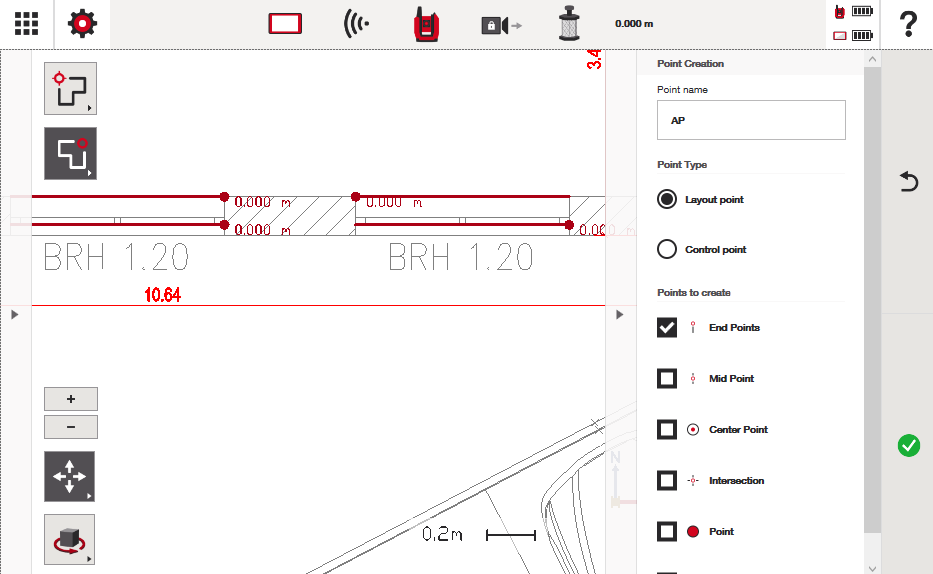Open settings with the red gear icon
This screenshot has width=933, height=574.
(x=82, y=24)
